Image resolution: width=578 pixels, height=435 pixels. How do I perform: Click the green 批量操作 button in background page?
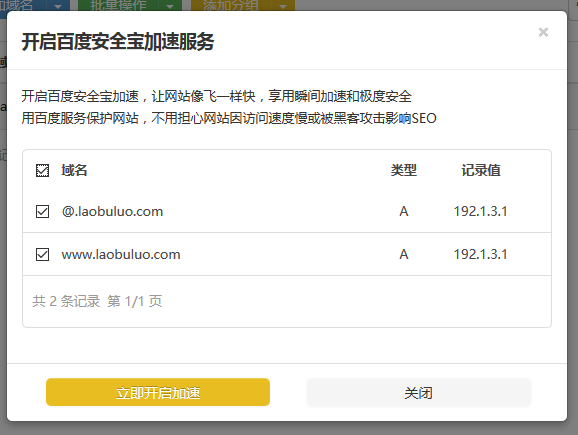[x=118, y=6]
